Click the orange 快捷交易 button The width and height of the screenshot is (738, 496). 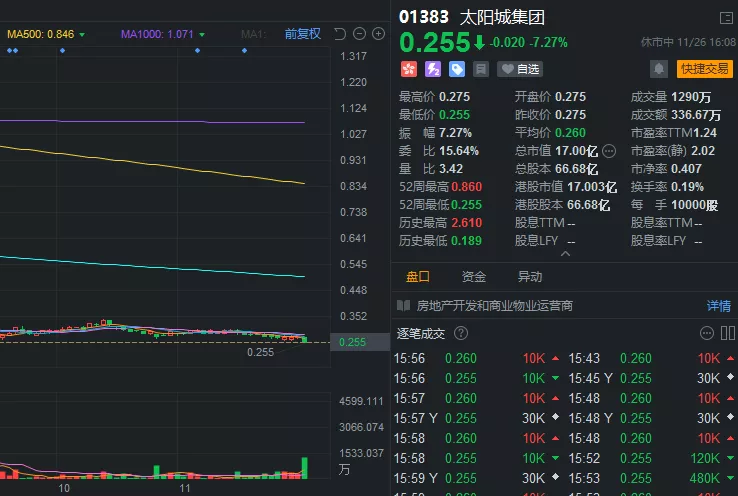705,69
